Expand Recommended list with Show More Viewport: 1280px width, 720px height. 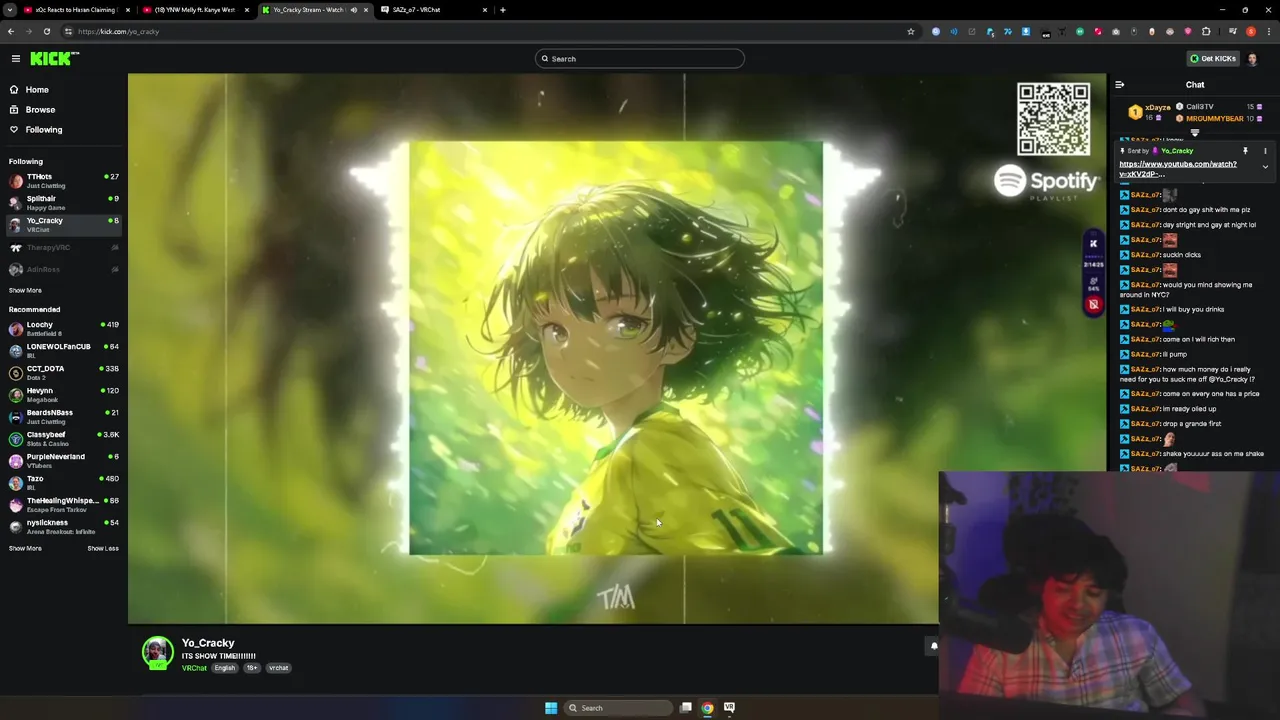25,548
